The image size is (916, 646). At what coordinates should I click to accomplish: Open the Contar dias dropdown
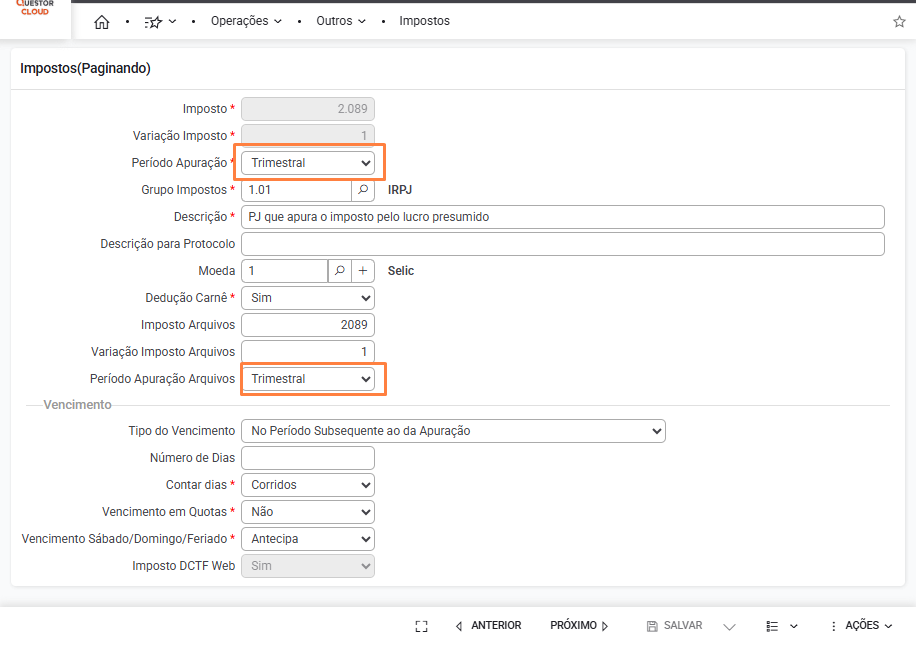[308, 485]
